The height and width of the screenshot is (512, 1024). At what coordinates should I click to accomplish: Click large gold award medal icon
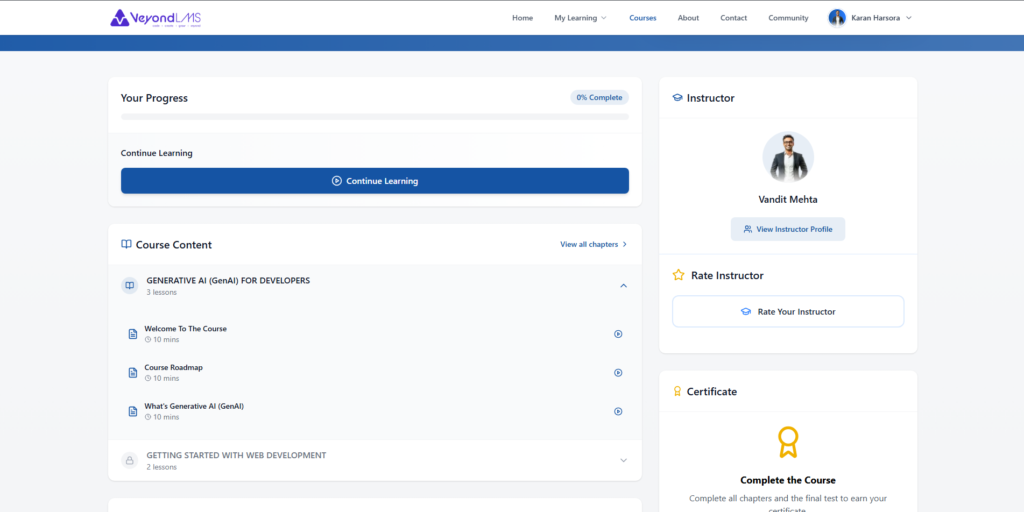(788, 441)
